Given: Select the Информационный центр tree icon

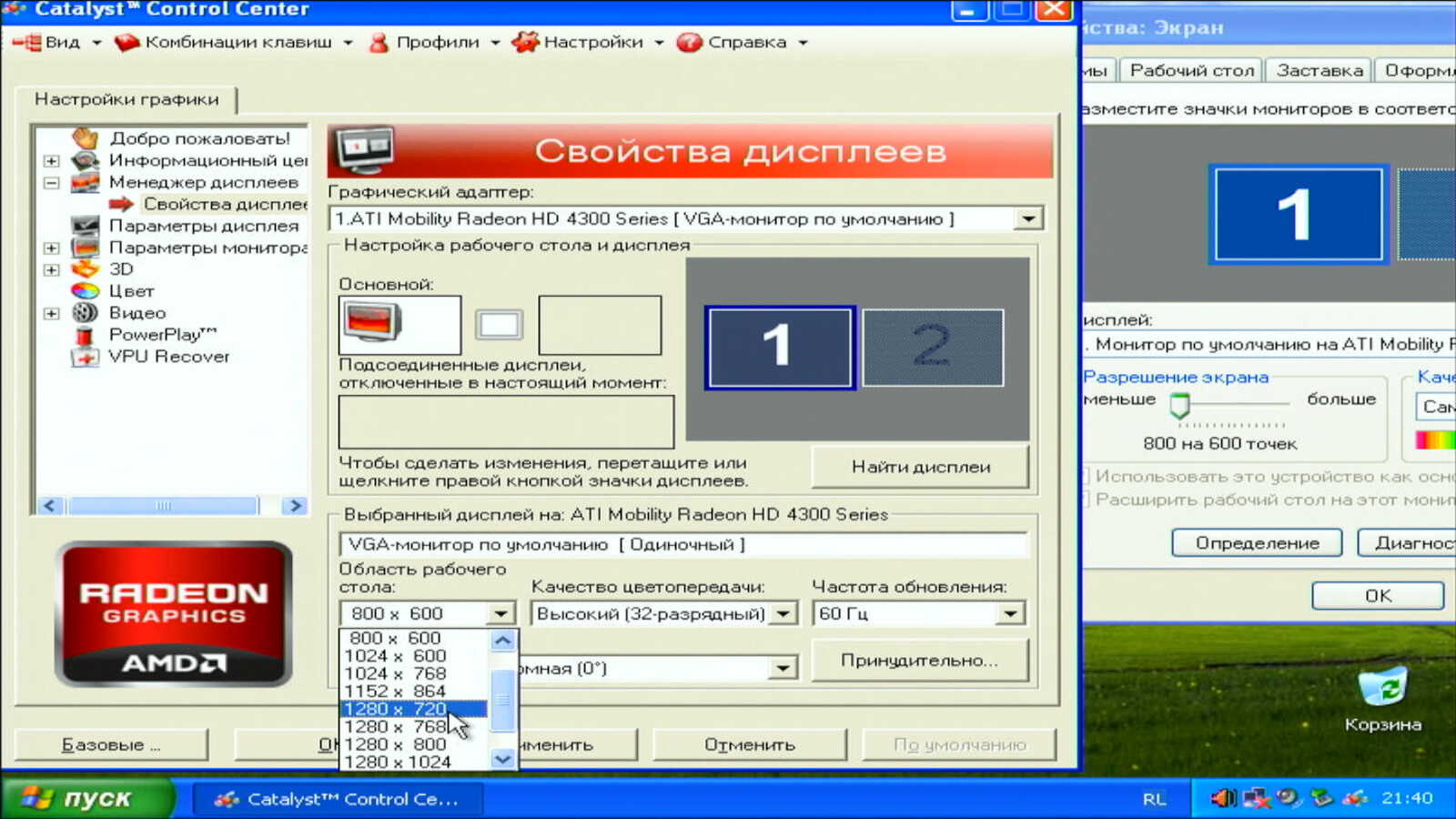Looking at the screenshot, I should click(x=85, y=160).
